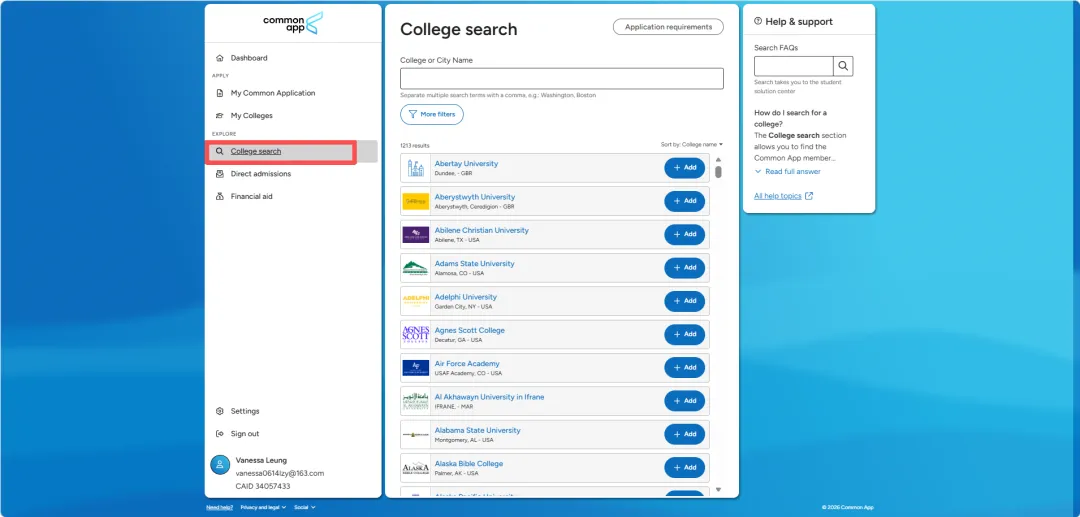Open Dashboard from the sidebar
1080x517 pixels.
click(x=249, y=58)
